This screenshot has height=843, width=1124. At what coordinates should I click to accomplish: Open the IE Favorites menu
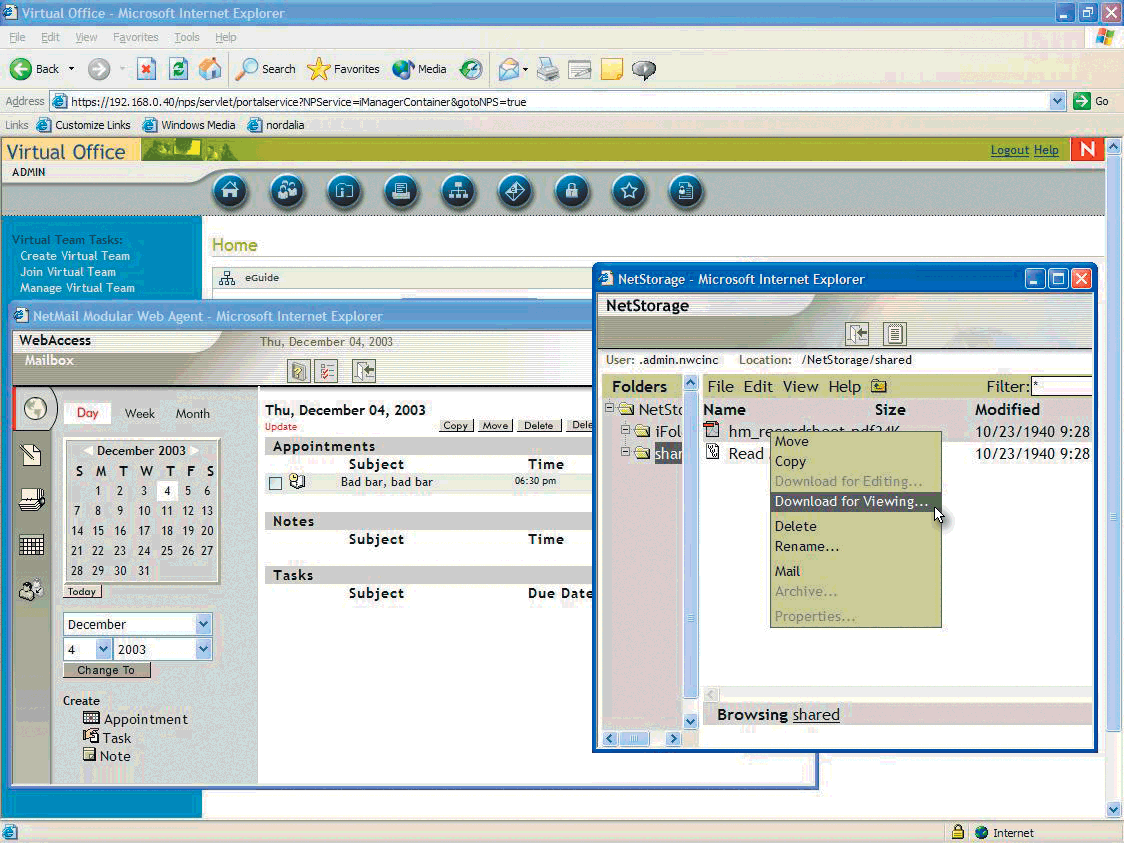tap(135, 37)
